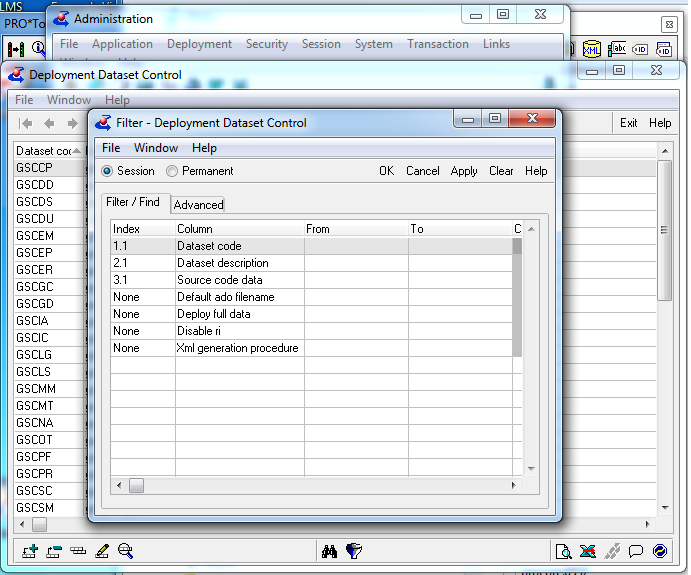691x575 pixels.
Task: Click the binoculars find icon
Action: click(x=329, y=551)
